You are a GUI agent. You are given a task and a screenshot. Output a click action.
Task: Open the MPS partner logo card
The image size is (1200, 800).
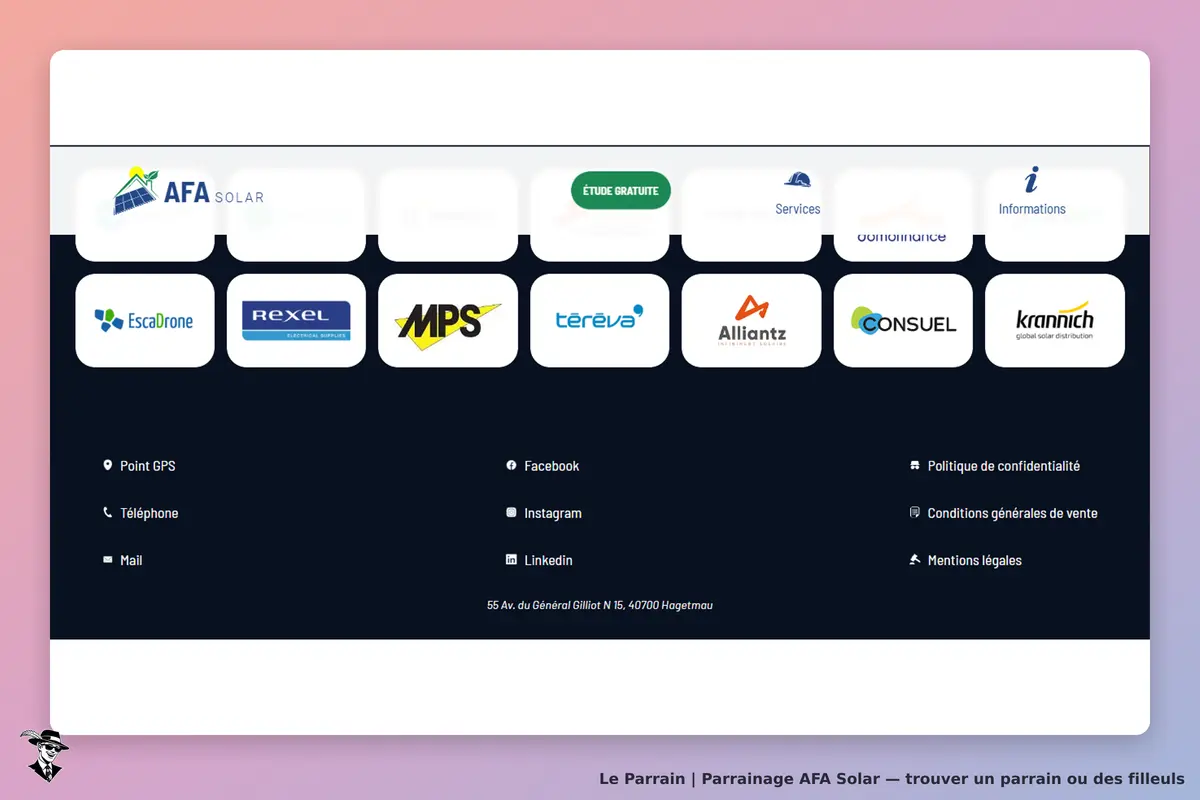click(448, 320)
